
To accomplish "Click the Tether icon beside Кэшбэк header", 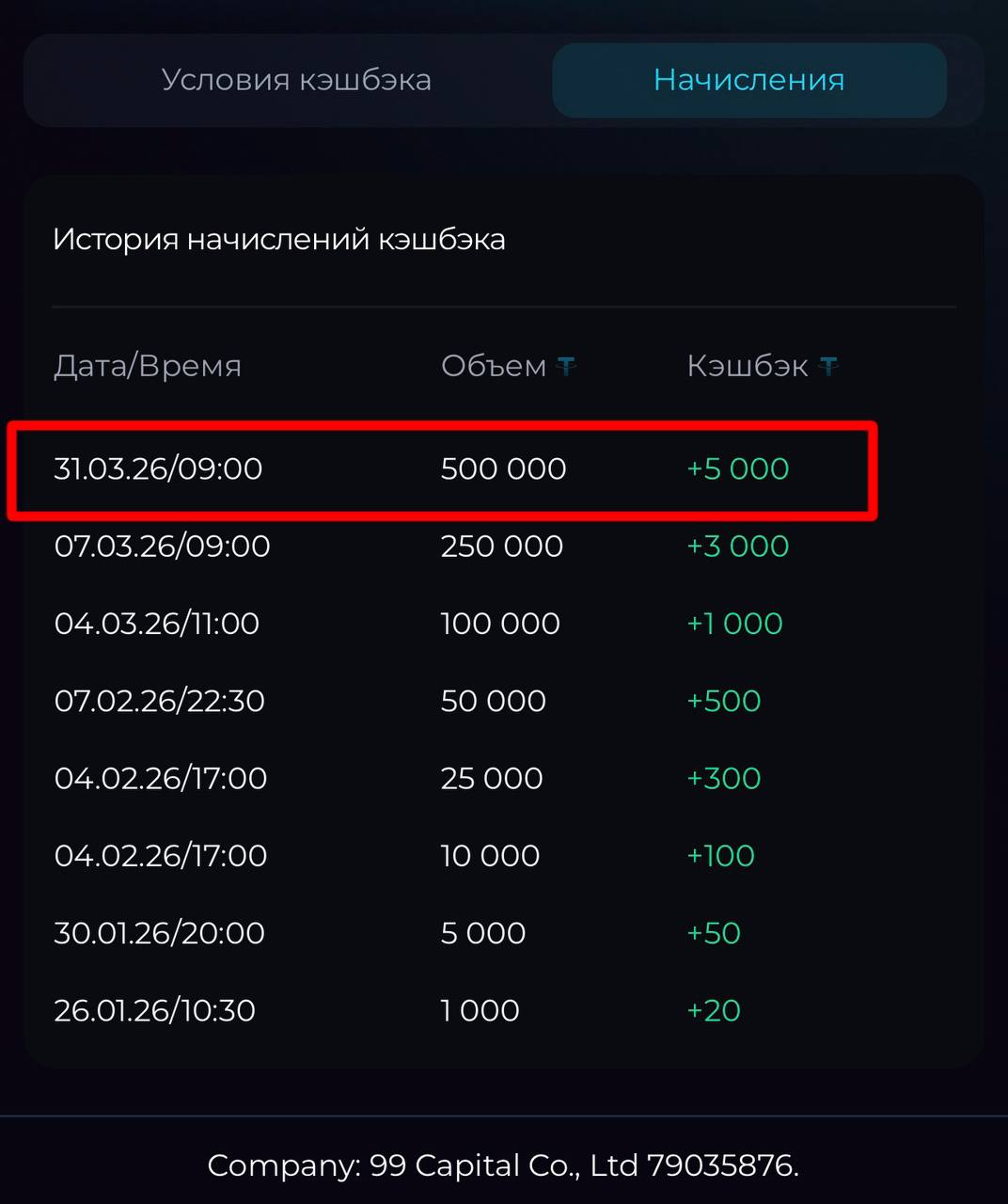I will (828, 366).
